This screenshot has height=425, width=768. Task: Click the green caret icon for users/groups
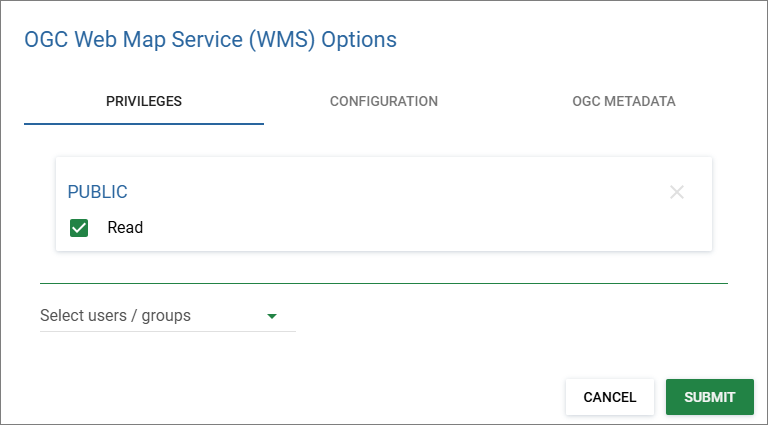271,316
